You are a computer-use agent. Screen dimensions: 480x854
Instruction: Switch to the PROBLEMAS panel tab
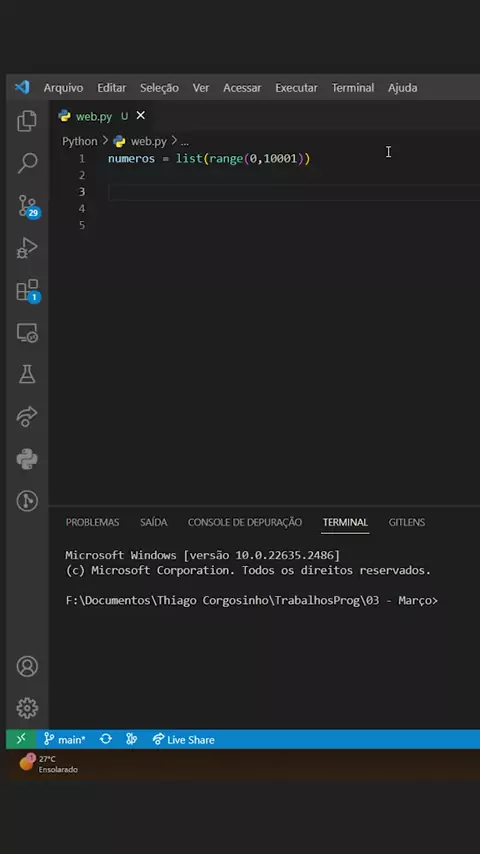click(92, 522)
